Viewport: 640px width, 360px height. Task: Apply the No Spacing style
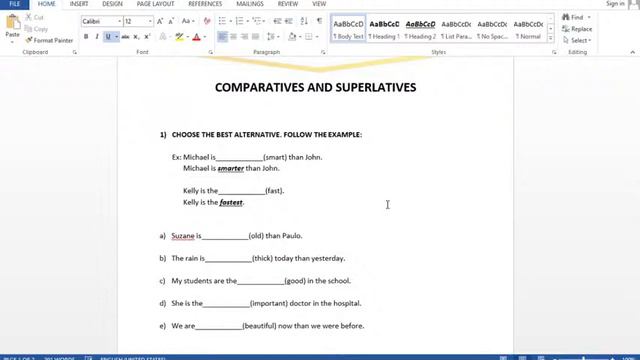492,29
